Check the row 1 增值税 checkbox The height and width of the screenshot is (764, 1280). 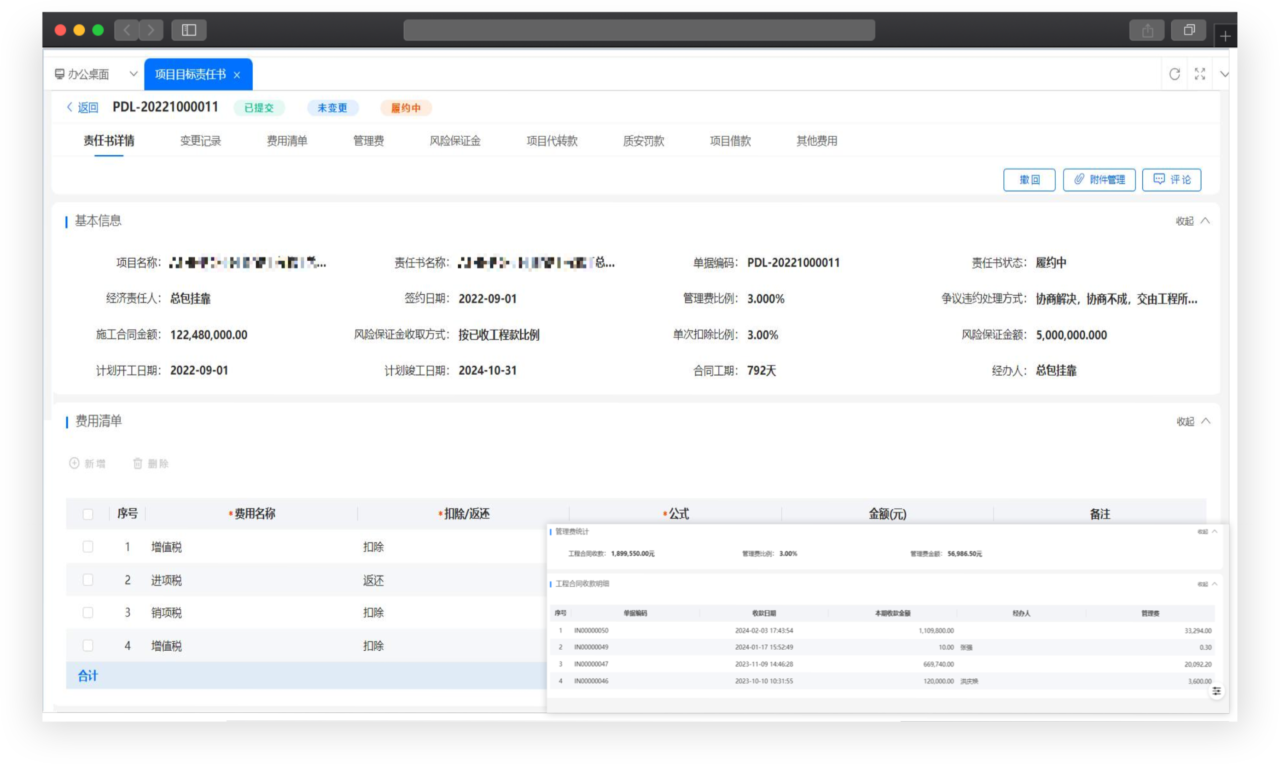click(88, 547)
